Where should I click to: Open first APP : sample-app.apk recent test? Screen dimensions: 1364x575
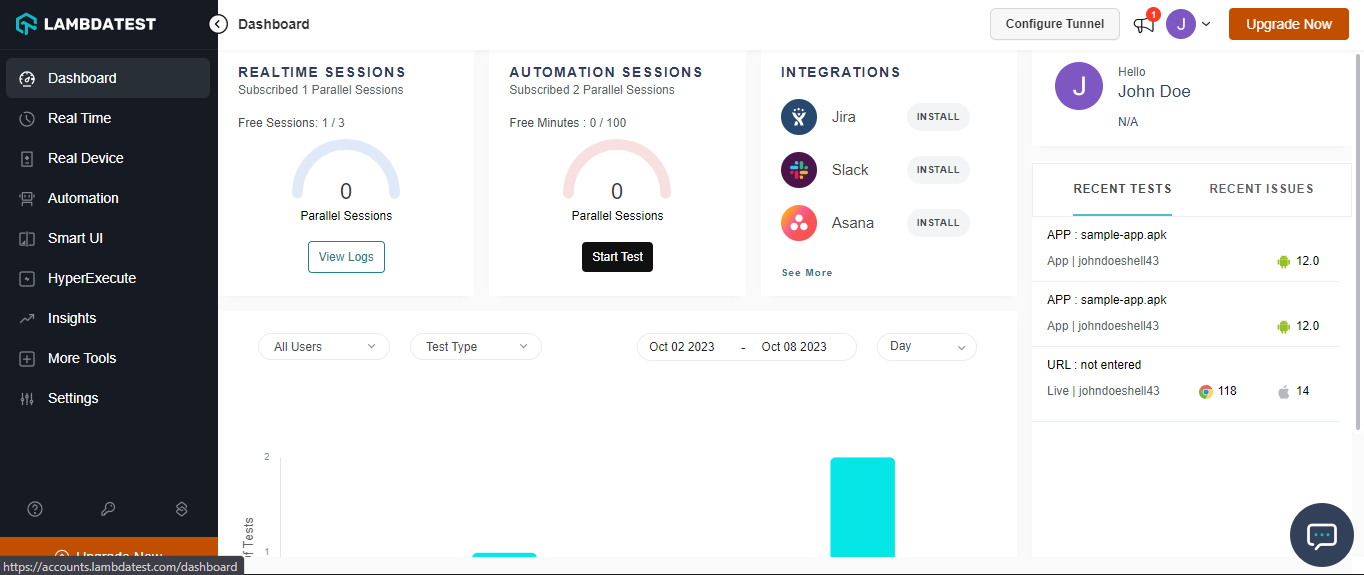point(1185,248)
